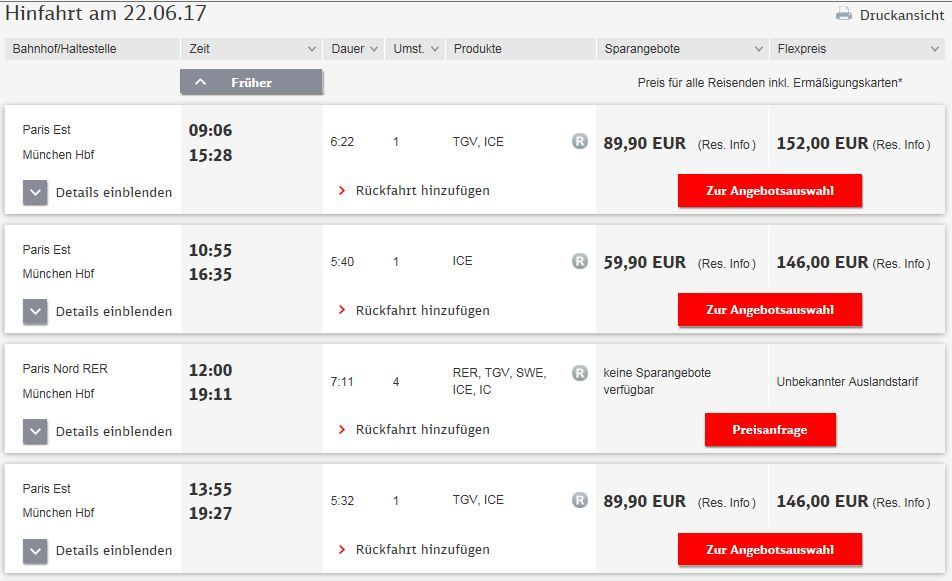Click reservation R icon for 12:00 train

point(580,373)
